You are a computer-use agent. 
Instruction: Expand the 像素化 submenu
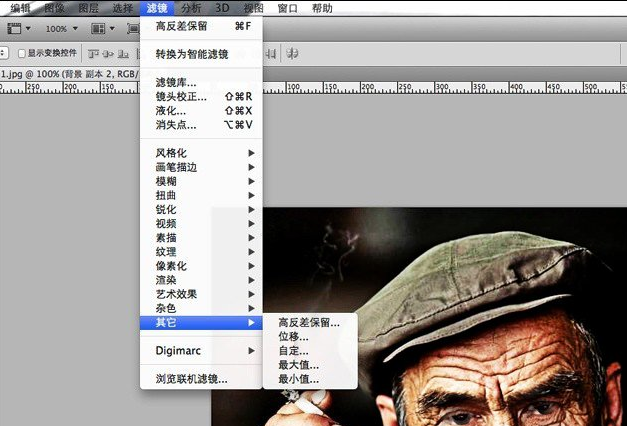click(201, 266)
